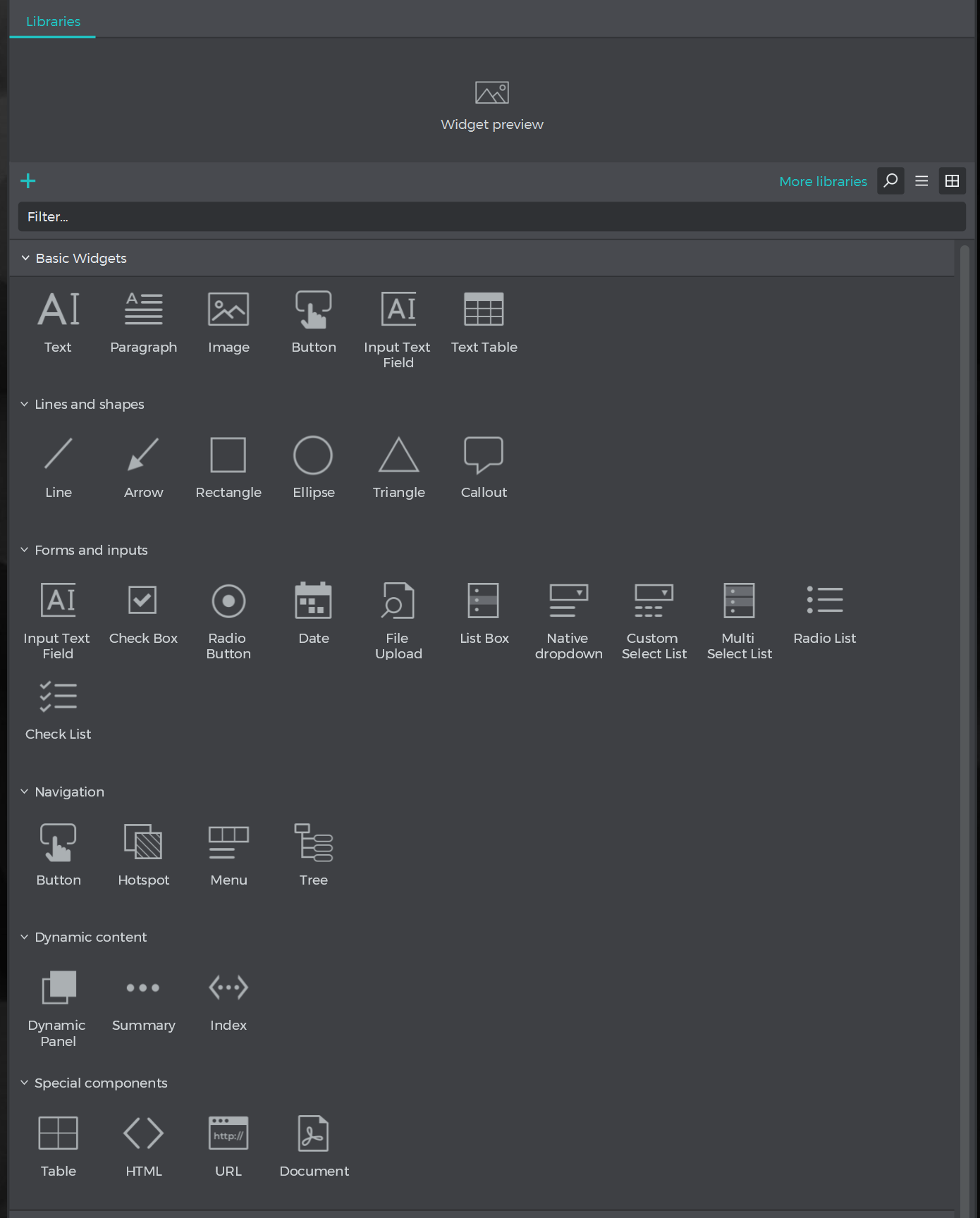Choose the HTML special component
The height and width of the screenshot is (1218, 980).
(144, 1133)
